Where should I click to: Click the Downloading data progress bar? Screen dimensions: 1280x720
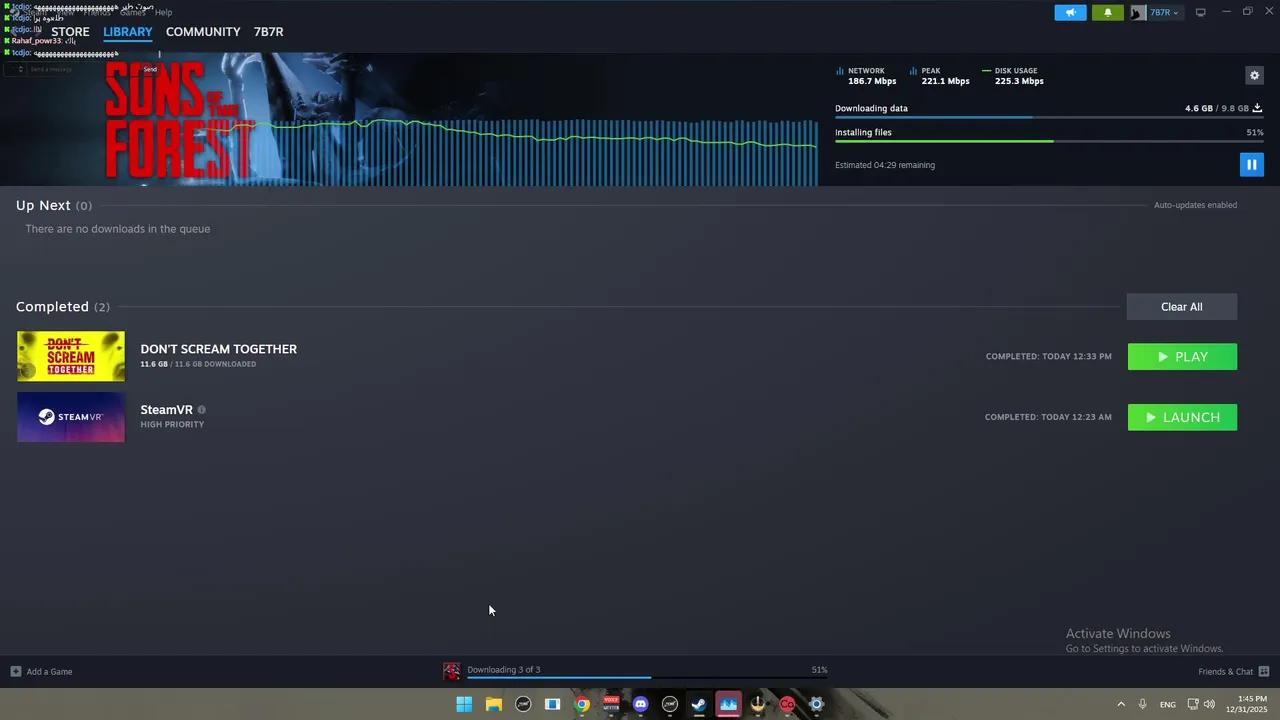click(1048, 118)
